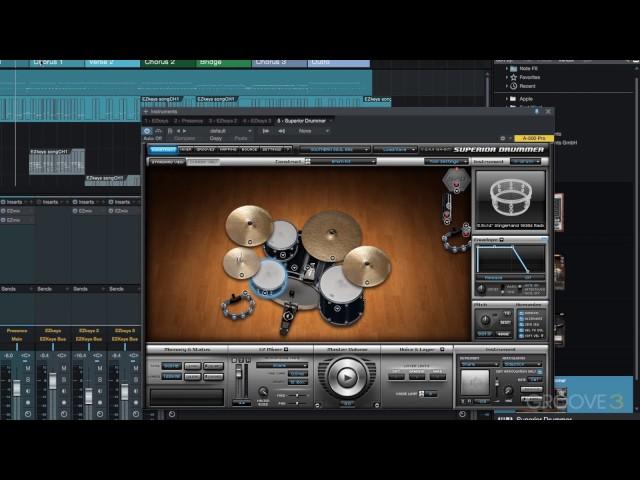This screenshot has width=640, height=480.
Task: Select the tambourine beside the Envelope panel
Action: click(456, 238)
